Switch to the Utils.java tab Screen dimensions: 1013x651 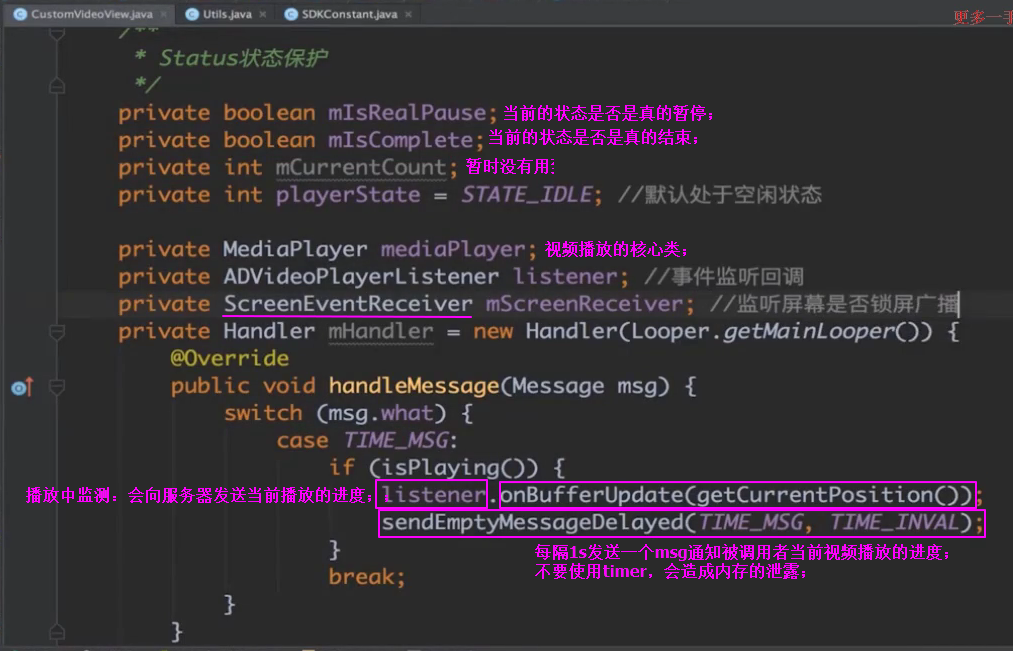(226, 14)
